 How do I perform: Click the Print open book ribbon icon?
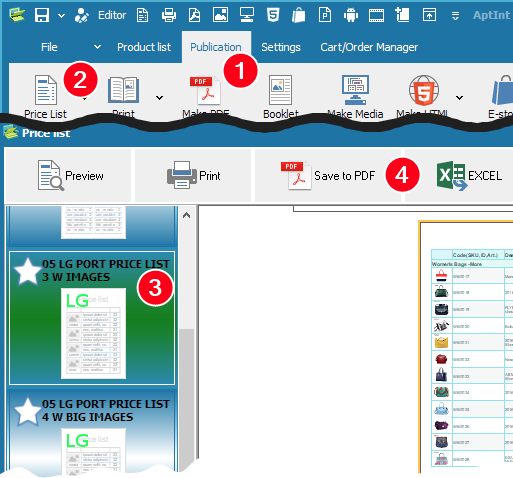[123, 90]
